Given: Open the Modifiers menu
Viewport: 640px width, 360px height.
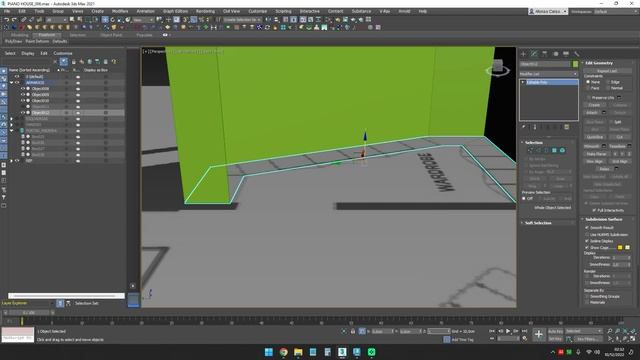Looking at the screenshot, I should [120, 11].
